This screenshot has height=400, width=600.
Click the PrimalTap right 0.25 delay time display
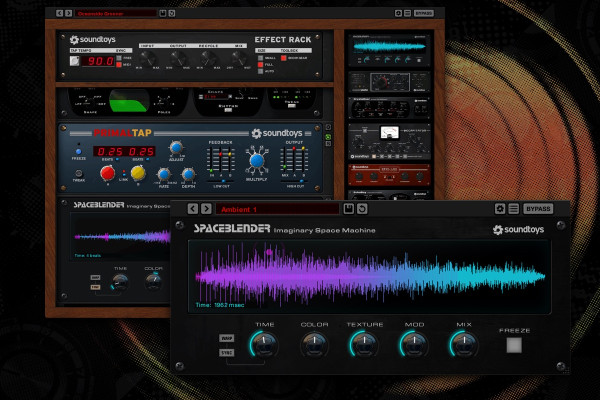(x=141, y=151)
